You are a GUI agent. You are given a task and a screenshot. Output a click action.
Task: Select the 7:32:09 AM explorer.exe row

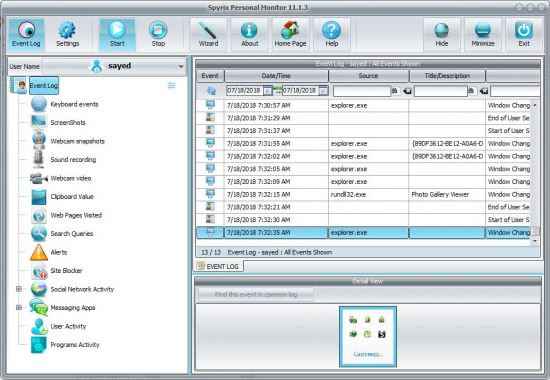pyautogui.click(x=363, y=181)
